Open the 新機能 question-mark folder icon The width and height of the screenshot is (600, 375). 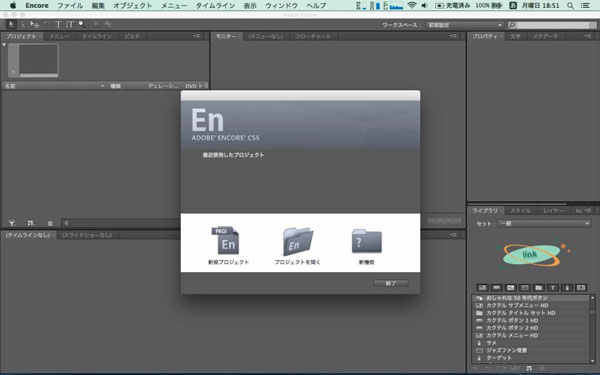[x=367, y=241]
